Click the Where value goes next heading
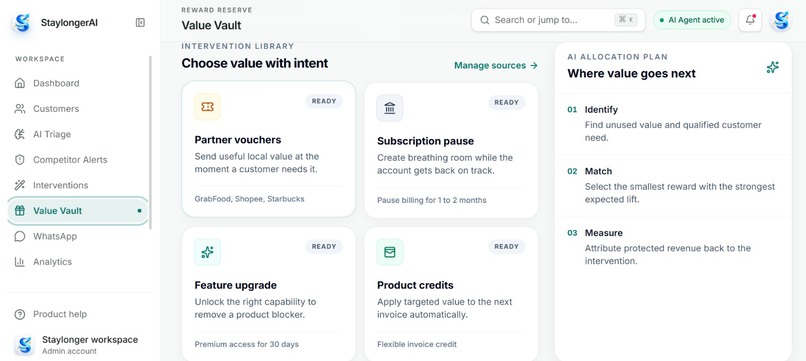This screenshot has width=806, height=361. pos(631,74)
